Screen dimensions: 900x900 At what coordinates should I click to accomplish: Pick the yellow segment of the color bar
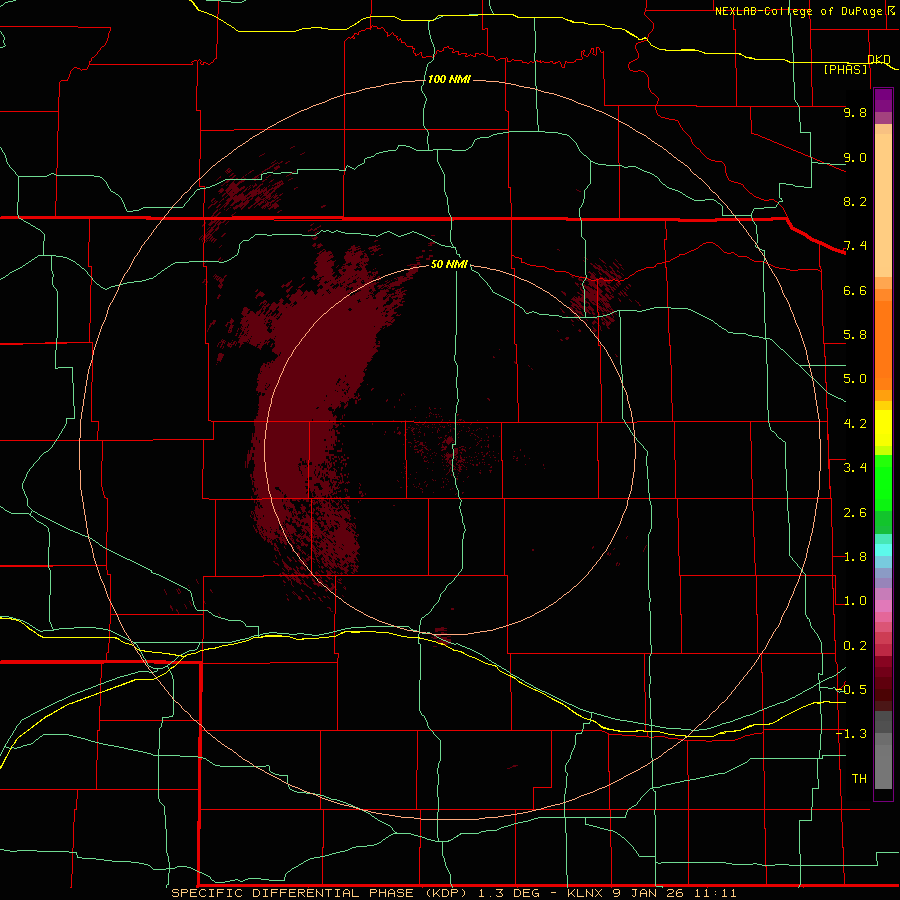coord(883,428)
